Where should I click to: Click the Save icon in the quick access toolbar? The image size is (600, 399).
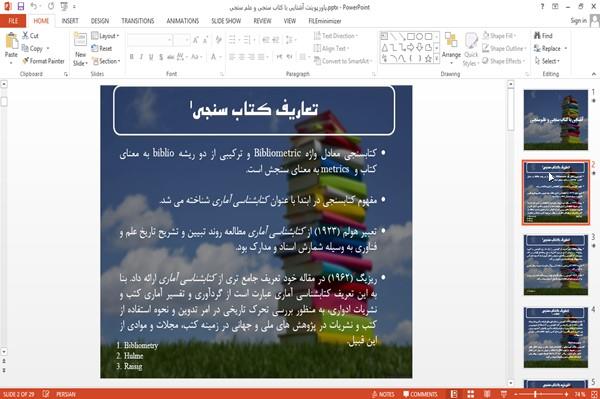click(21, 7)
